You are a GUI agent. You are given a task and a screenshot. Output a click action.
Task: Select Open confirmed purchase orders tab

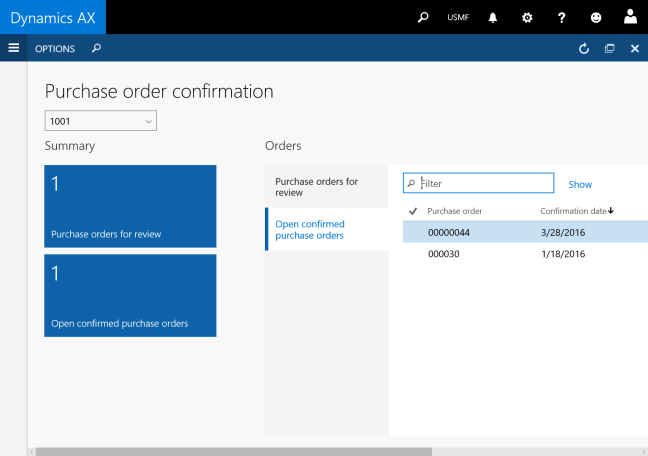(x=326, y=229)
